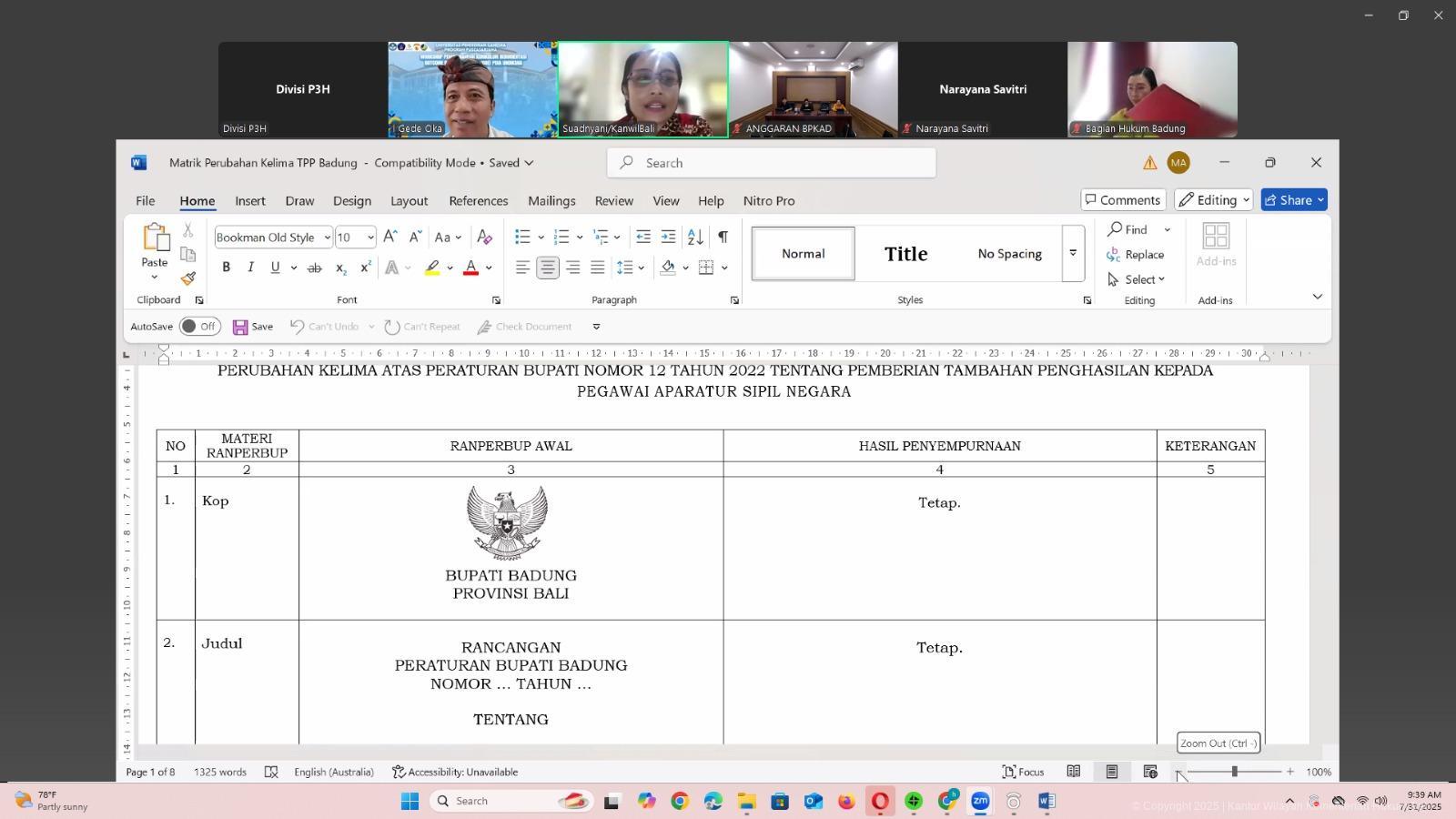1456x819 pixels.
Task: Expand the Styles gallery
Action: pyautogui.click(x=1073, y=254)
